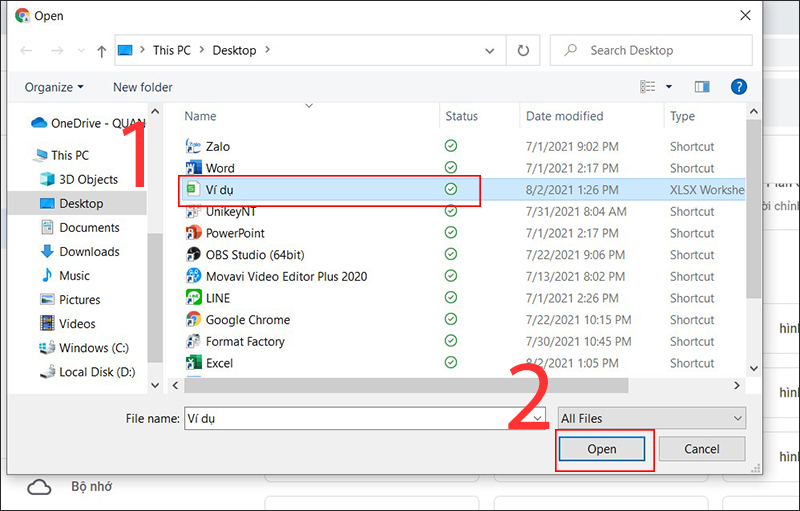800x511 pixels.
Task: Click the Downloads arrow icon in sidebar
Action: tap(47, 251)
